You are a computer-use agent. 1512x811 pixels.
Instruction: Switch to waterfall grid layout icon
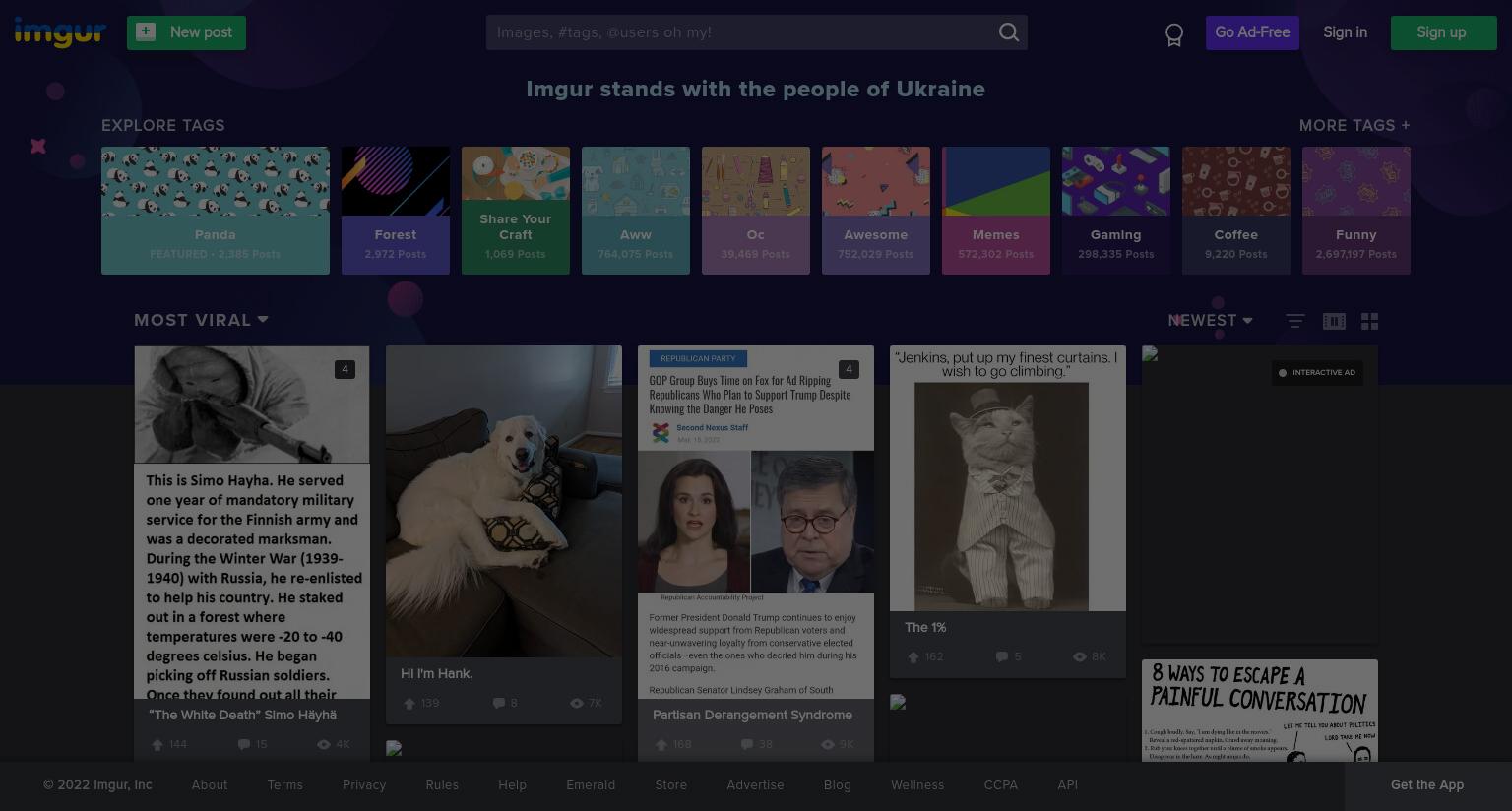1334,321
